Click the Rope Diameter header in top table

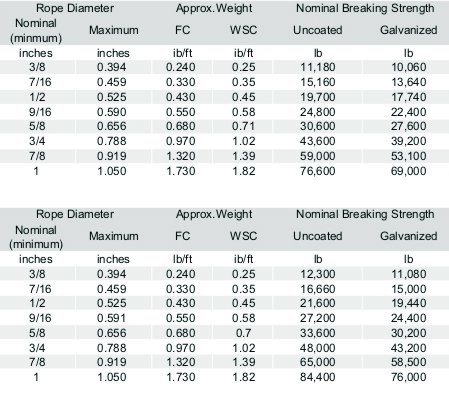coord(75,8)
